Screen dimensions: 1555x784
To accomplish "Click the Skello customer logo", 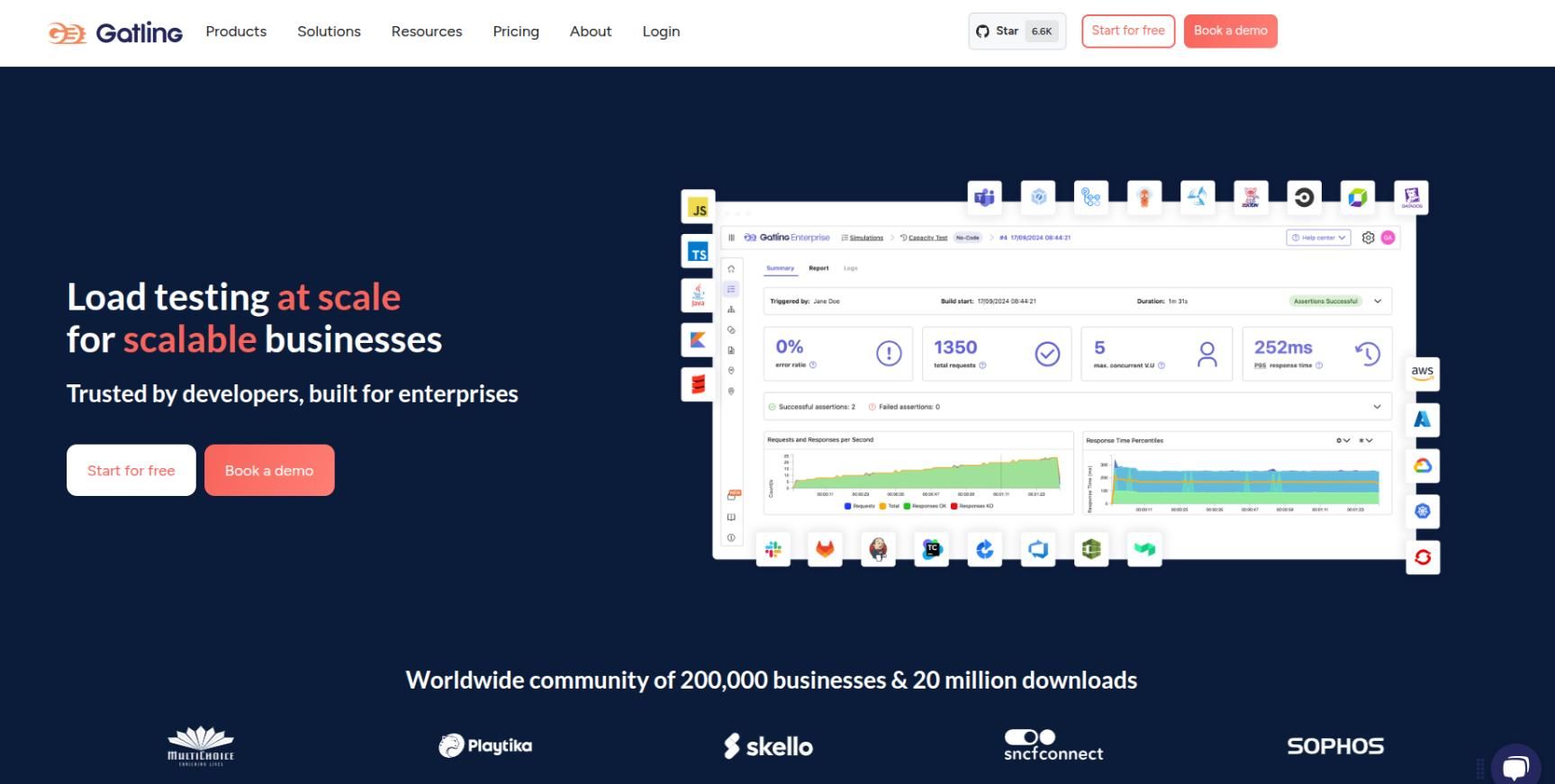I will 768,746.
